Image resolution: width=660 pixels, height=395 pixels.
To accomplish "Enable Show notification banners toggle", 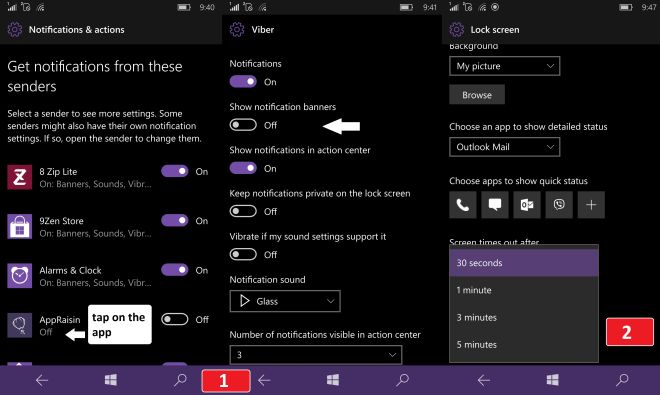I will pyautogui.click(x=243, y=125).
